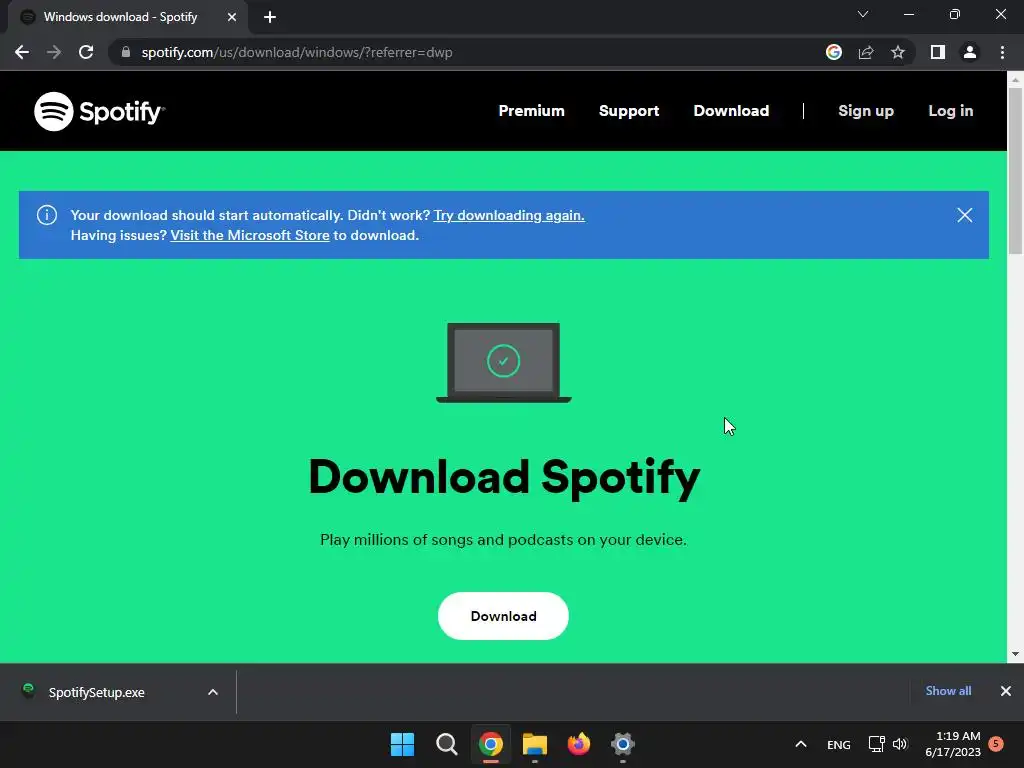Open the SpotifySetup.exe downloaded file

coord(97,692)
